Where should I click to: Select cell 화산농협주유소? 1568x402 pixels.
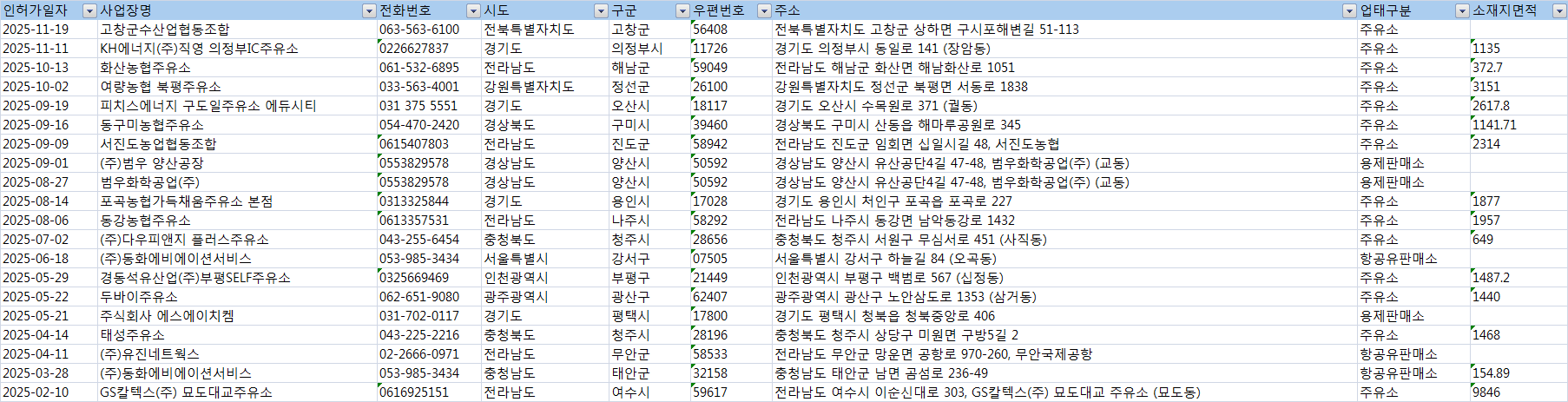point(237,68)
